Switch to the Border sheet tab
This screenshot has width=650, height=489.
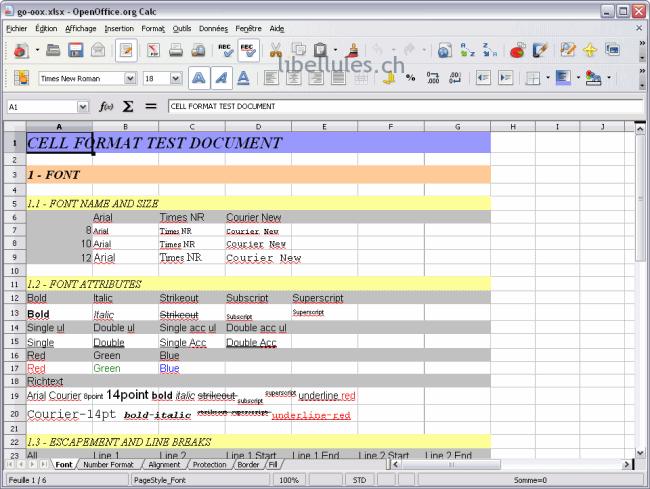click(248, 465)
